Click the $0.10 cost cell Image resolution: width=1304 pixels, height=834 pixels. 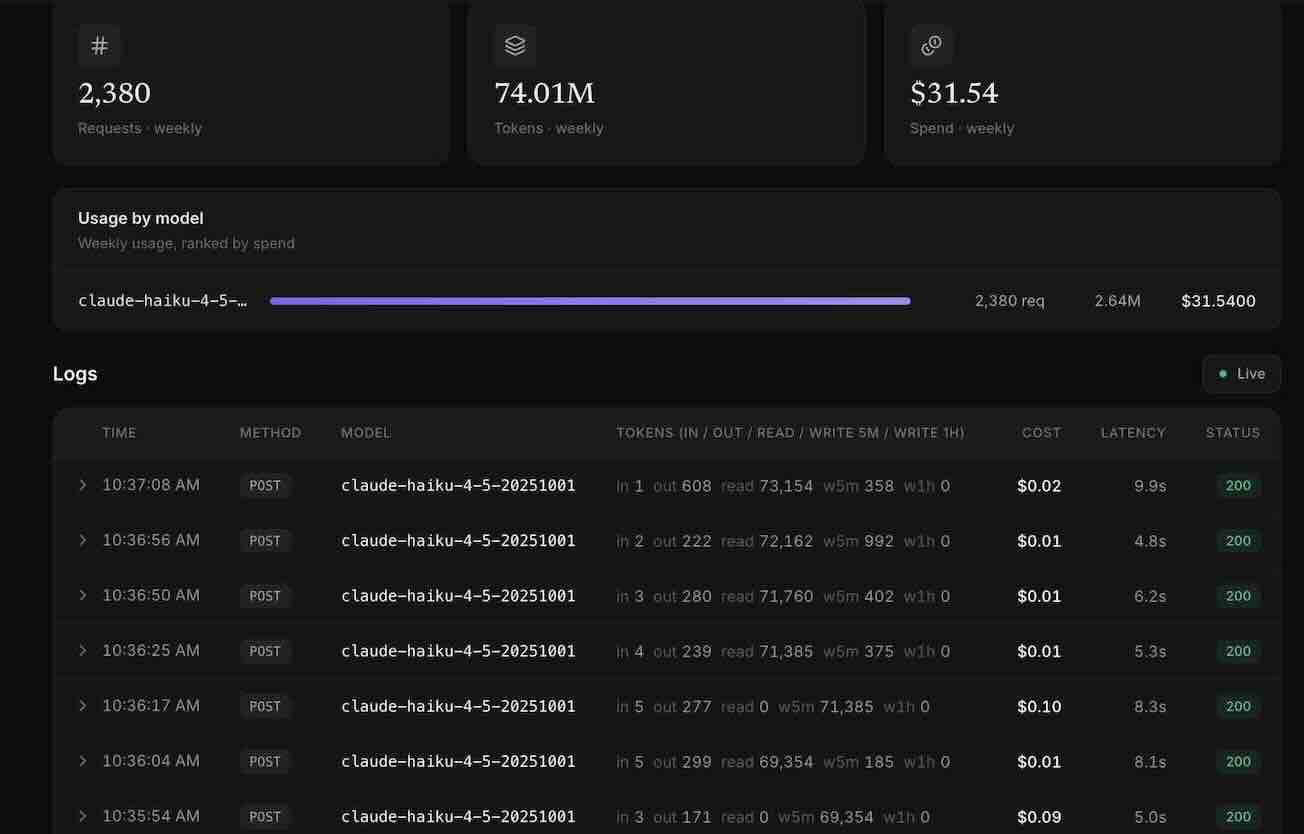point(1039,706)
